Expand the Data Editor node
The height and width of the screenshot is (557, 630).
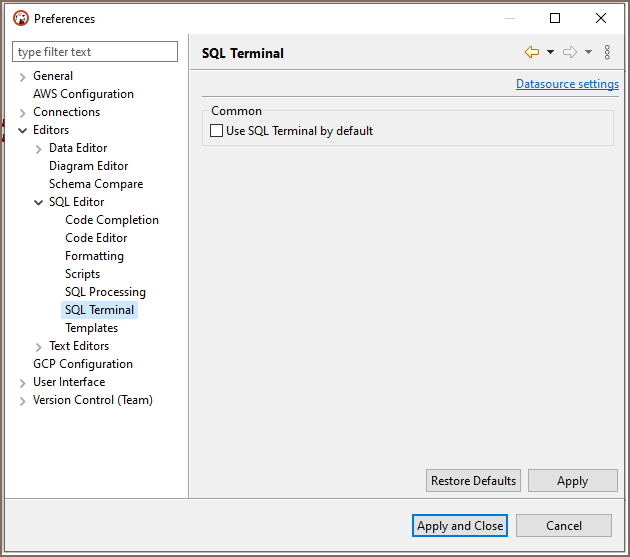click(39, 149)
